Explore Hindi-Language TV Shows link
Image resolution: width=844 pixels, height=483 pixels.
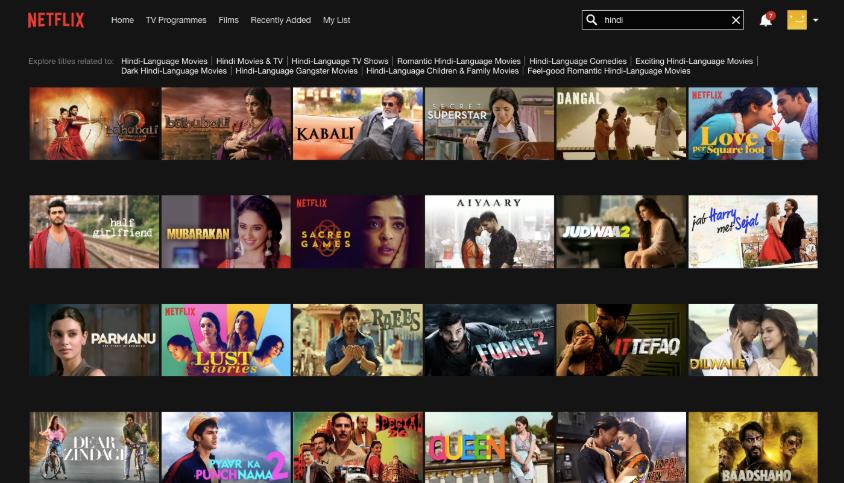(x=340, y=61)
